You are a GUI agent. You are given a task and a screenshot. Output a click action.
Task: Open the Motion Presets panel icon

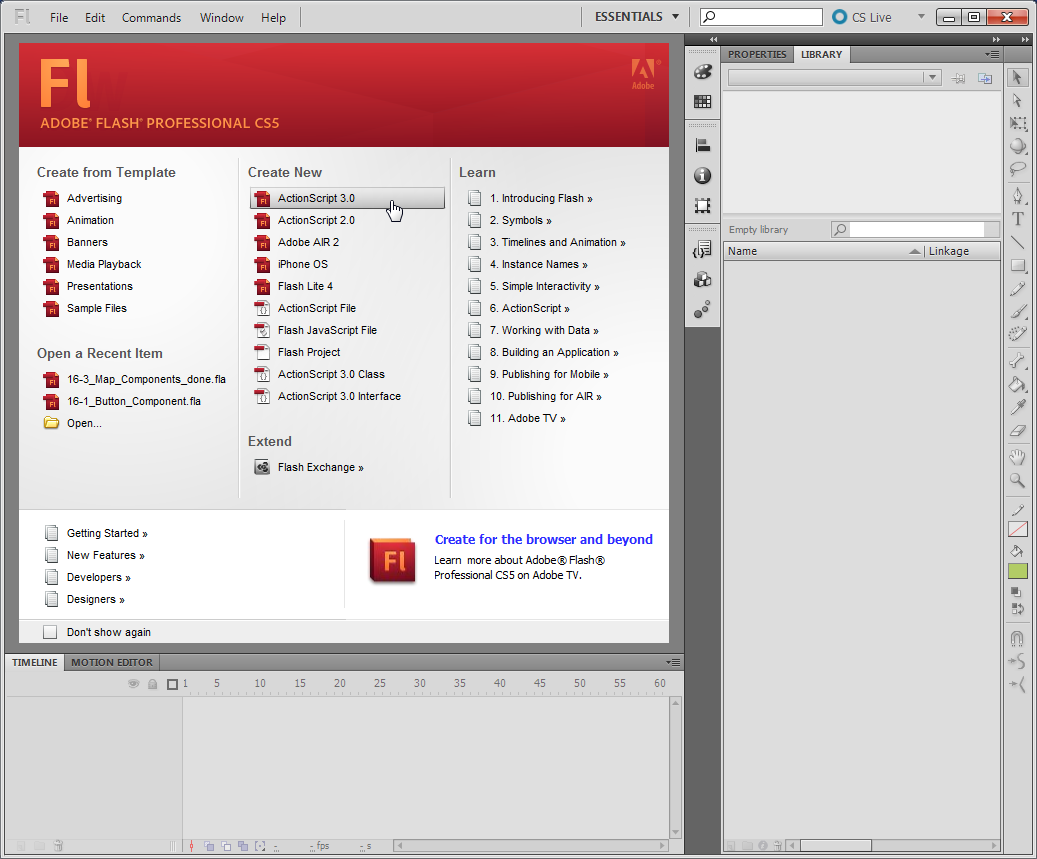pyautogui.click(x=702, y=309)
